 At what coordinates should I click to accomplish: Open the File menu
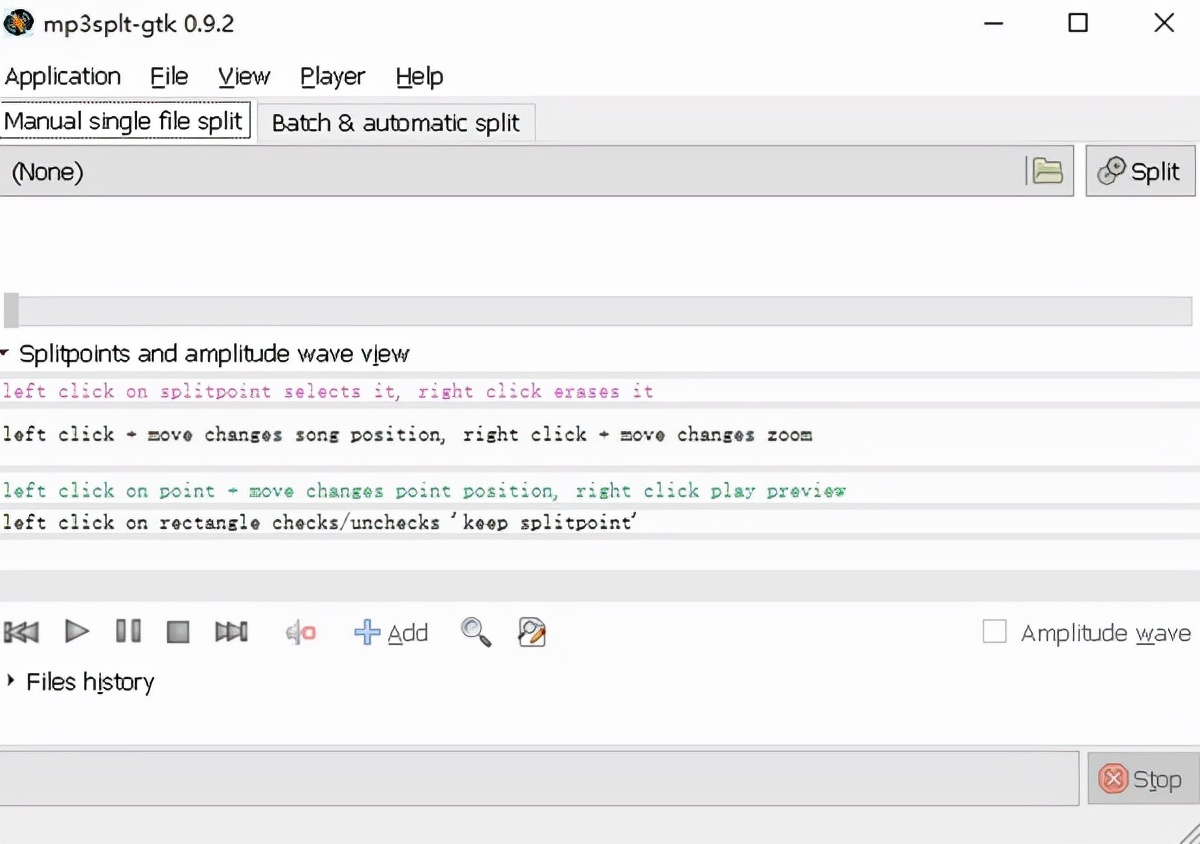pyautogui.click(x=169, y=77)
